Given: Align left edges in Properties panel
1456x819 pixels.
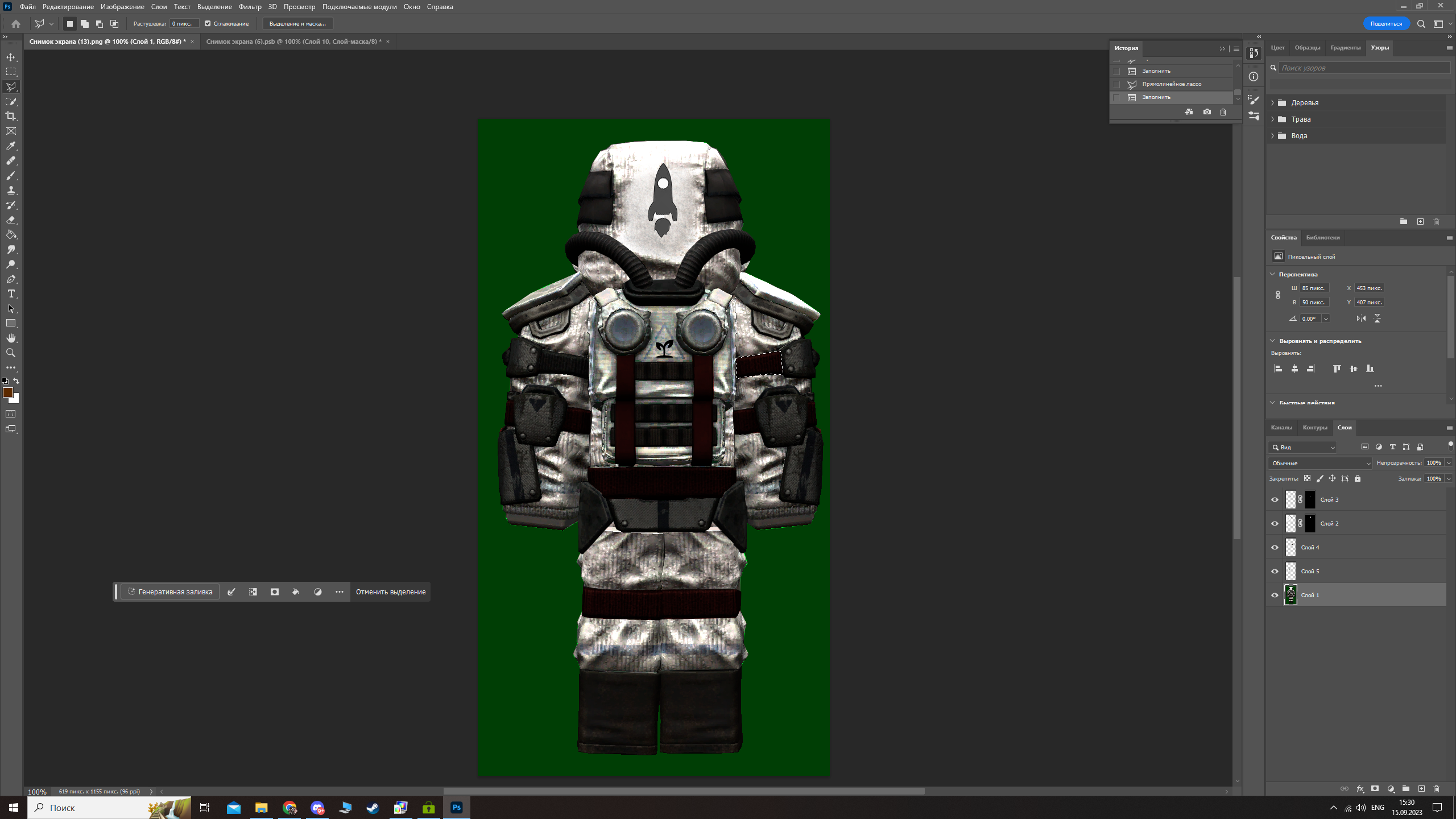Looking at the screenshot, I should pos(1278,369).
